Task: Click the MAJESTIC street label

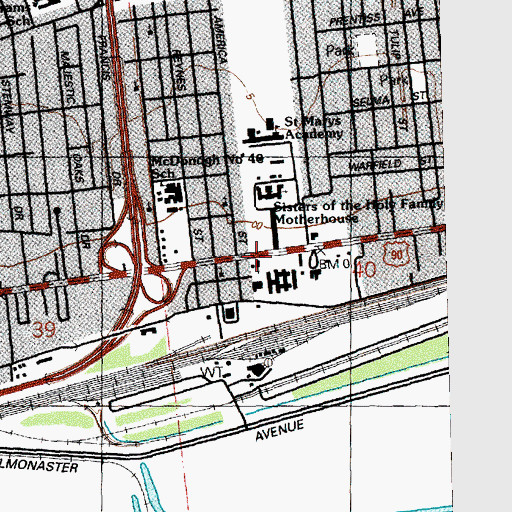Action: tap(68, 77)
